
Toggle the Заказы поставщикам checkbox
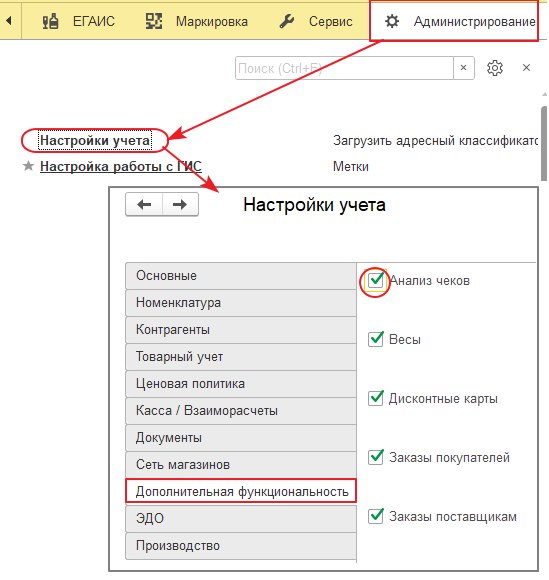tap(375, 516)
